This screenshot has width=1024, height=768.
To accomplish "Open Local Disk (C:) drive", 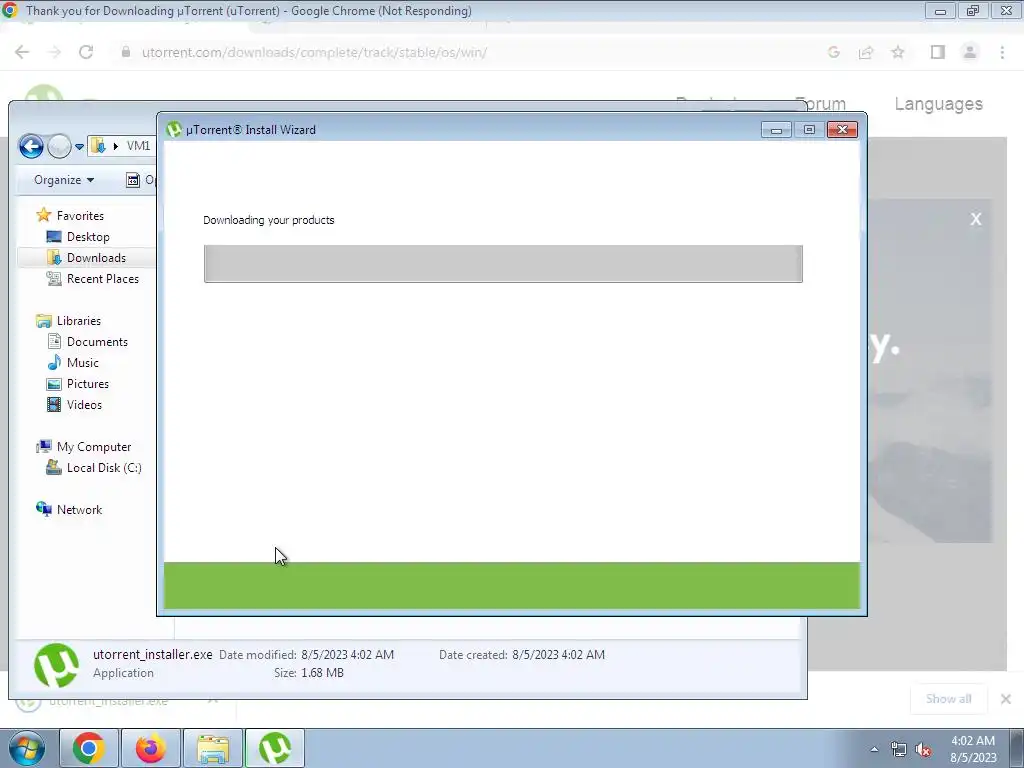I will [104, 468].
